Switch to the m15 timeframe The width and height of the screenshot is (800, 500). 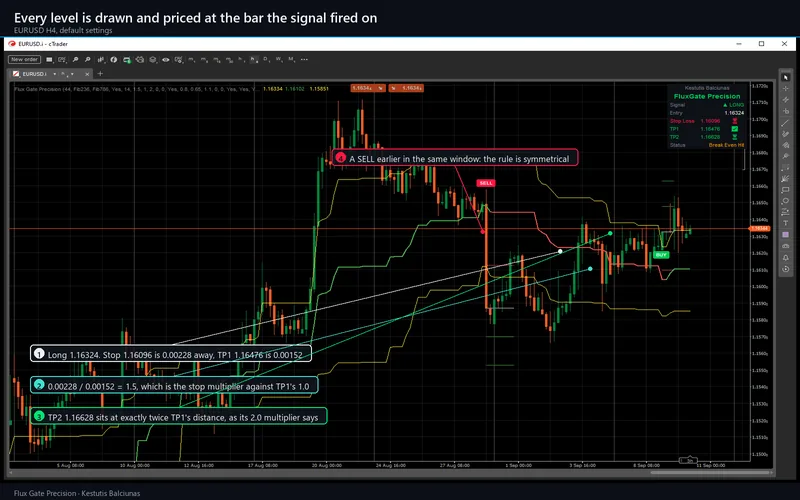216,60
